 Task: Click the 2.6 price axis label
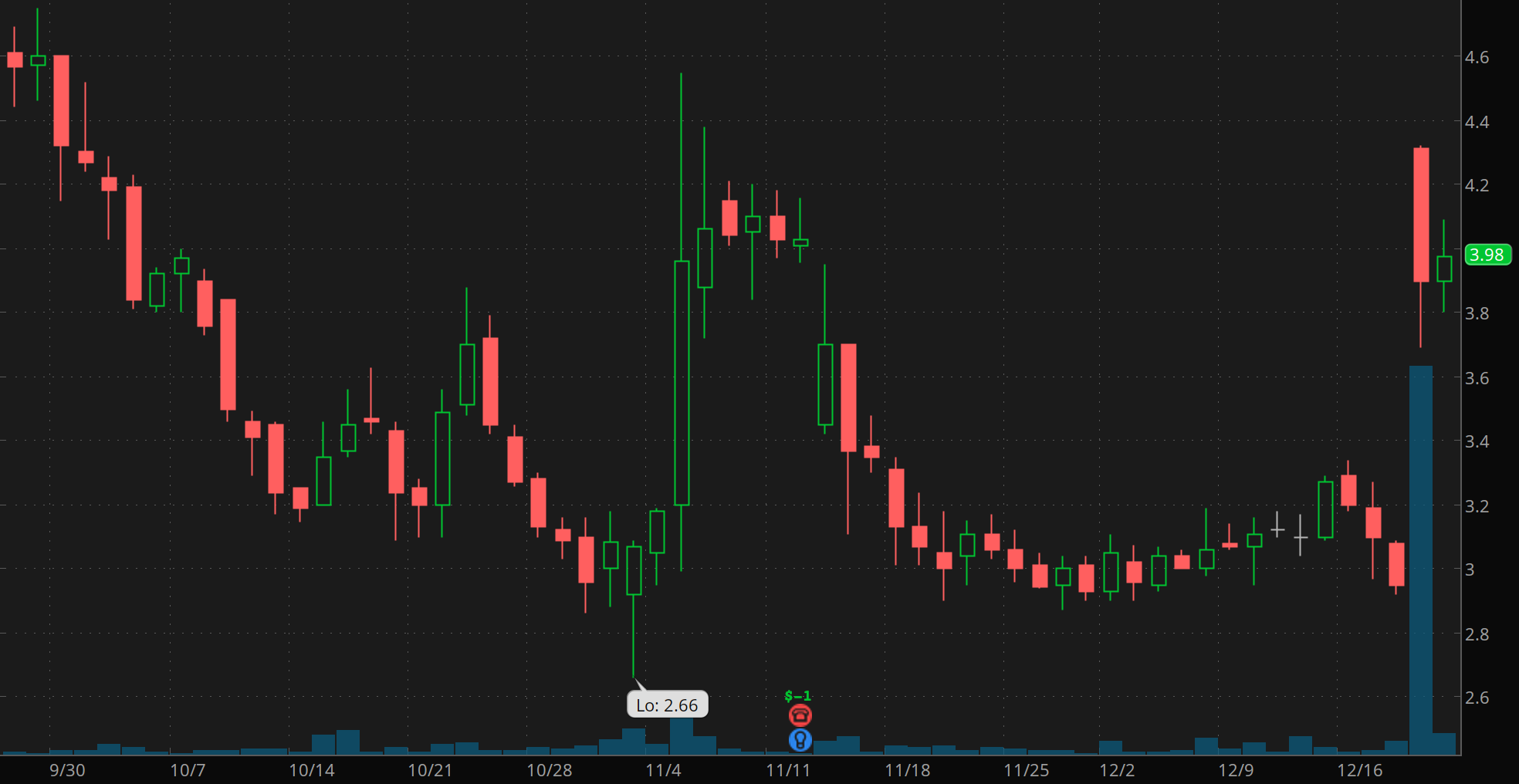pyautogui.click(x=1477, y=698)
